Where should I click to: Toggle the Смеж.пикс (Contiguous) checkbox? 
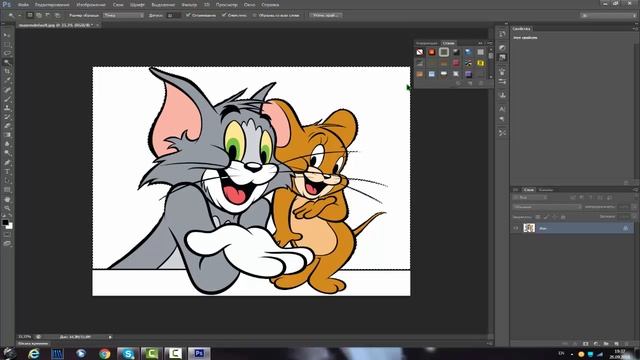[224, 15]
